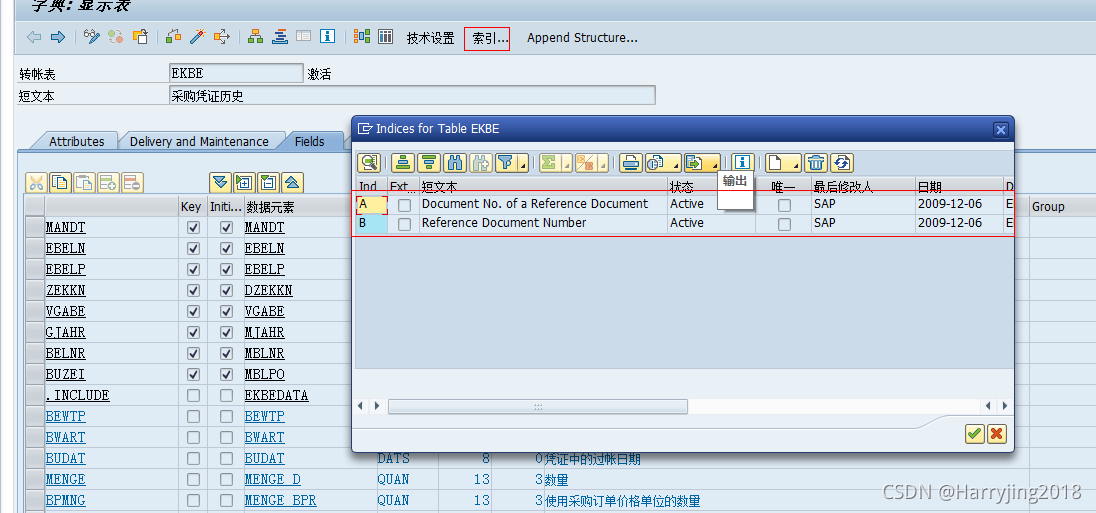Click Indices dialog horizontal scrollbar thumb
Screen dimensions: 1096x513
coord(538,406)
